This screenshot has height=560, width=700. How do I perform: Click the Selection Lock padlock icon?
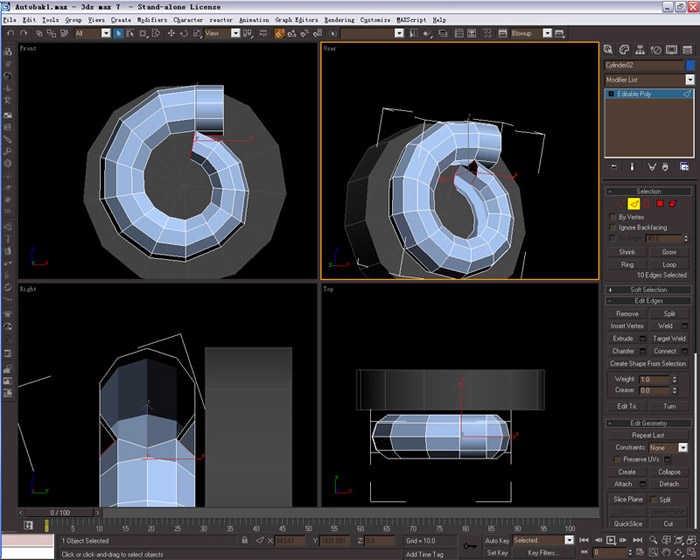245,540
